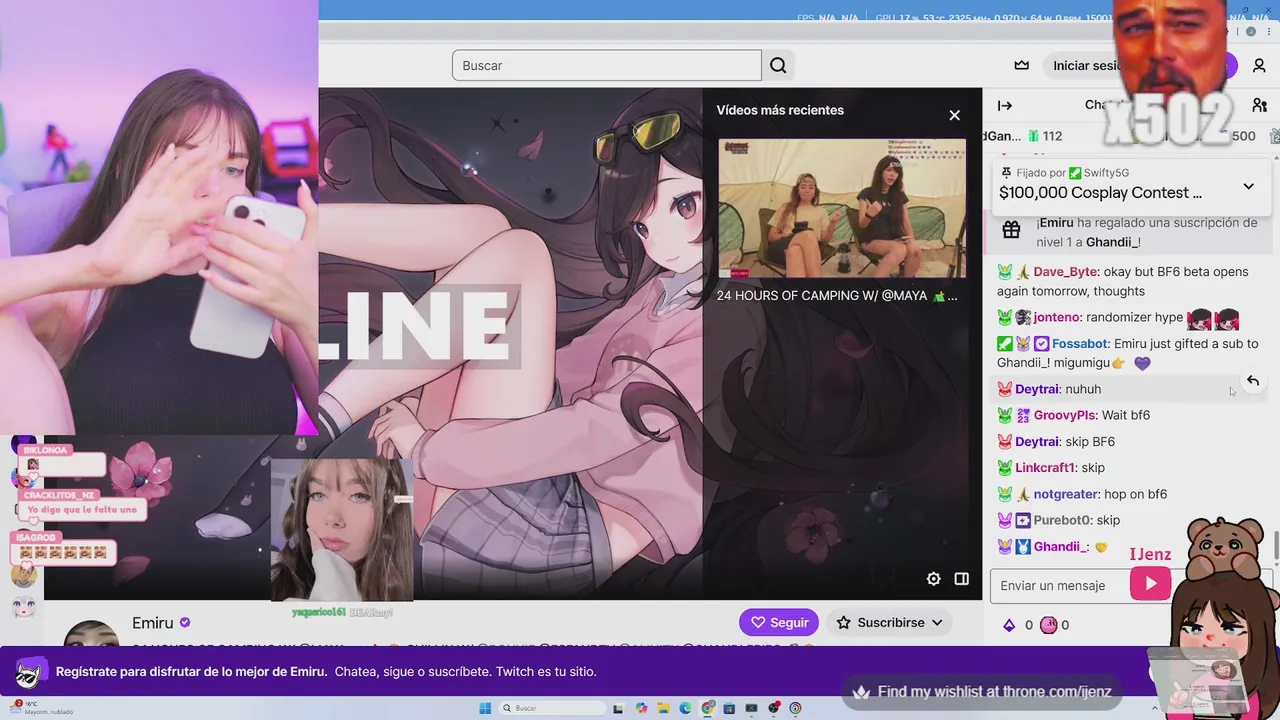Click the search magnifier button

[x=778, y=65]
